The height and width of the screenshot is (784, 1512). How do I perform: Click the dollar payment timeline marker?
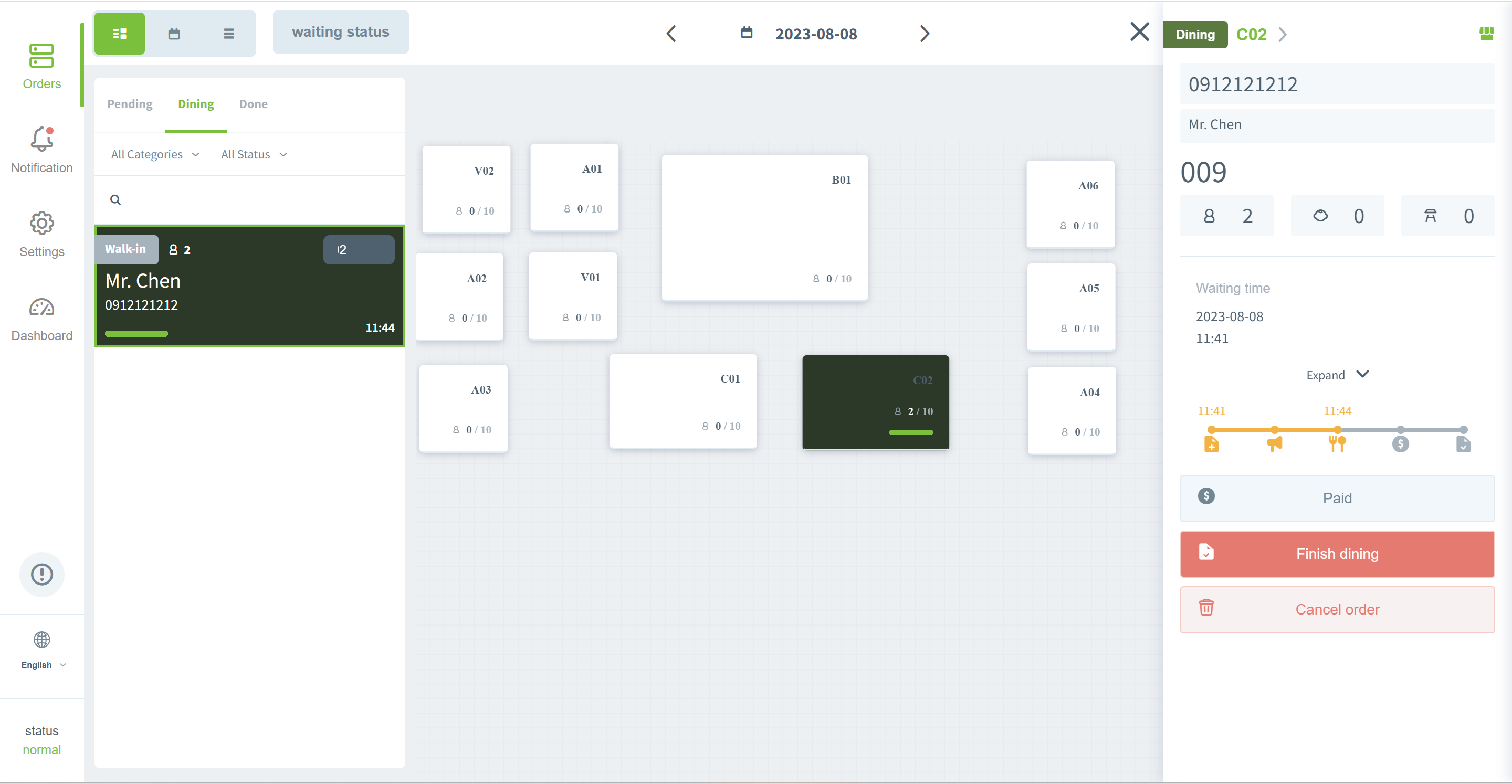(x=1400, y=443)
